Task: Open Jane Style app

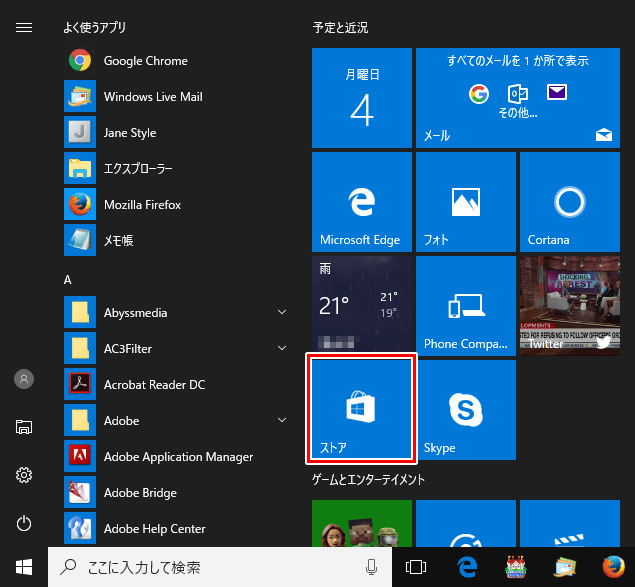Action: coord(177,132)
